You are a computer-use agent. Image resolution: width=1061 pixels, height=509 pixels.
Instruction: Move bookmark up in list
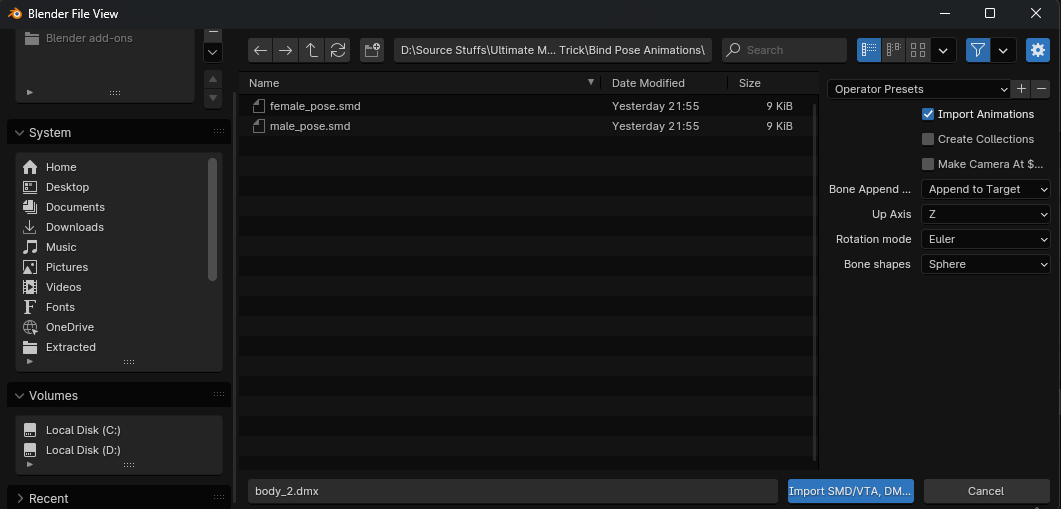(213, 79)
